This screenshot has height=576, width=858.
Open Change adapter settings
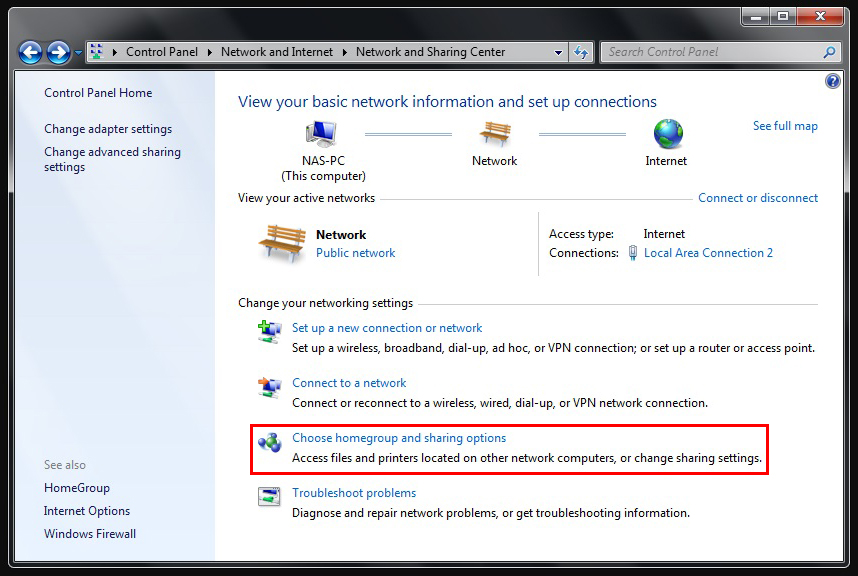pos(108,129)
